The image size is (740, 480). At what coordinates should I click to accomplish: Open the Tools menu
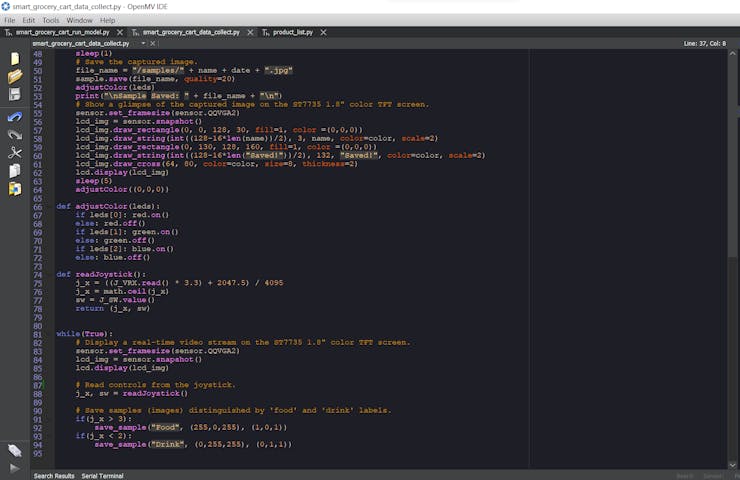coord(50,20)
